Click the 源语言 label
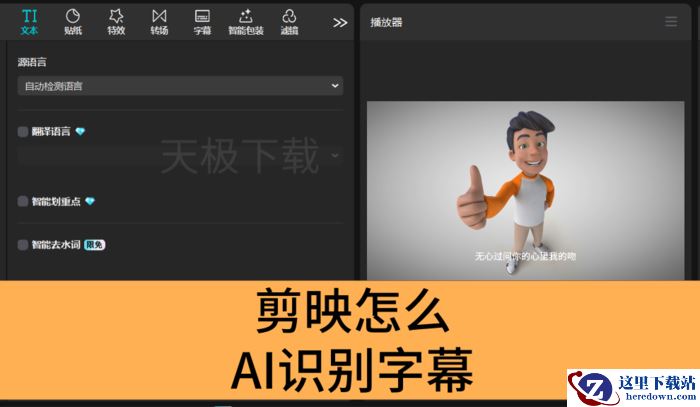 (32, 62)
